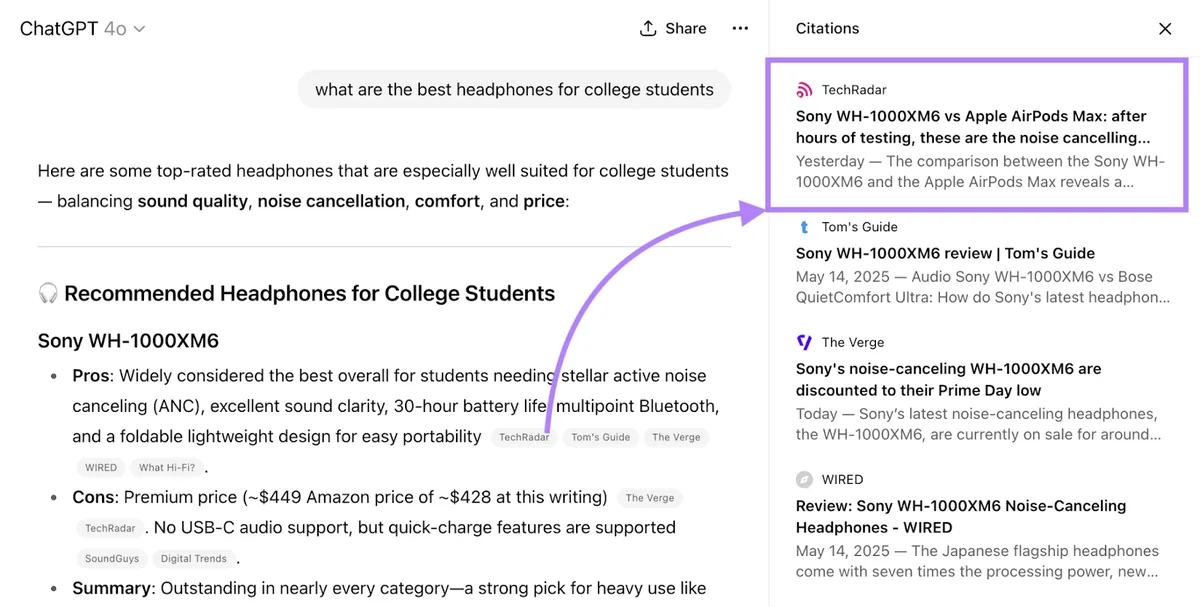Screen dimensions: 1200x607
Task: Click the TechRadar chip in the Cons bullet
Action: 109,528
